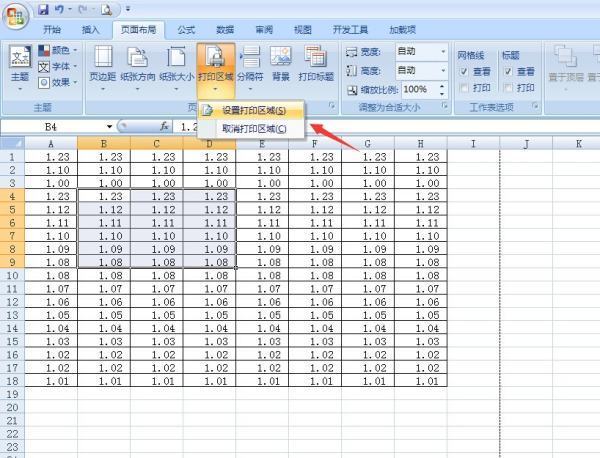Toggle Gridlines View (查看) checkbox
Image resolution: width=600 pixels, height=458 pixels.
tap(464, 72)
